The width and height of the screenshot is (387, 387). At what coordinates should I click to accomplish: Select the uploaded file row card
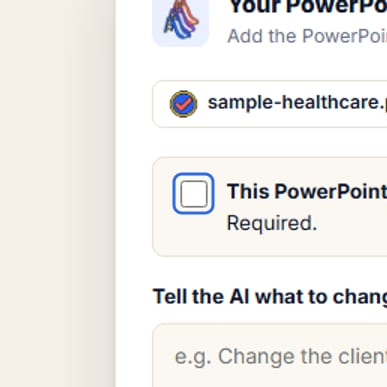pos(269,104)
